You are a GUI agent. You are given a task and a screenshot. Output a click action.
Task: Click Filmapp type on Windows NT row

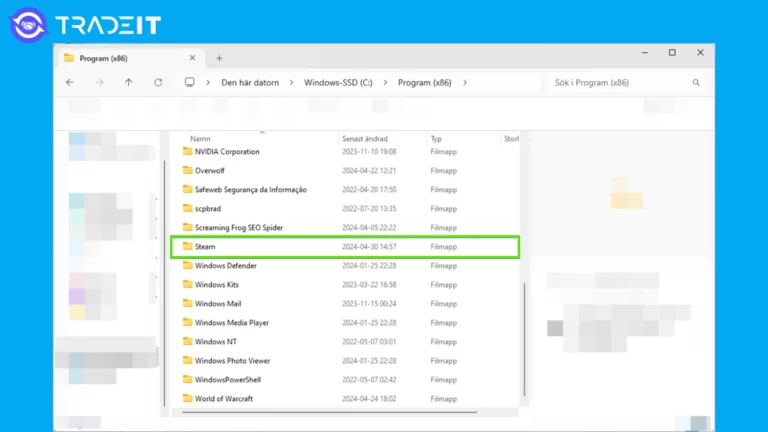(x=444, y=341)
